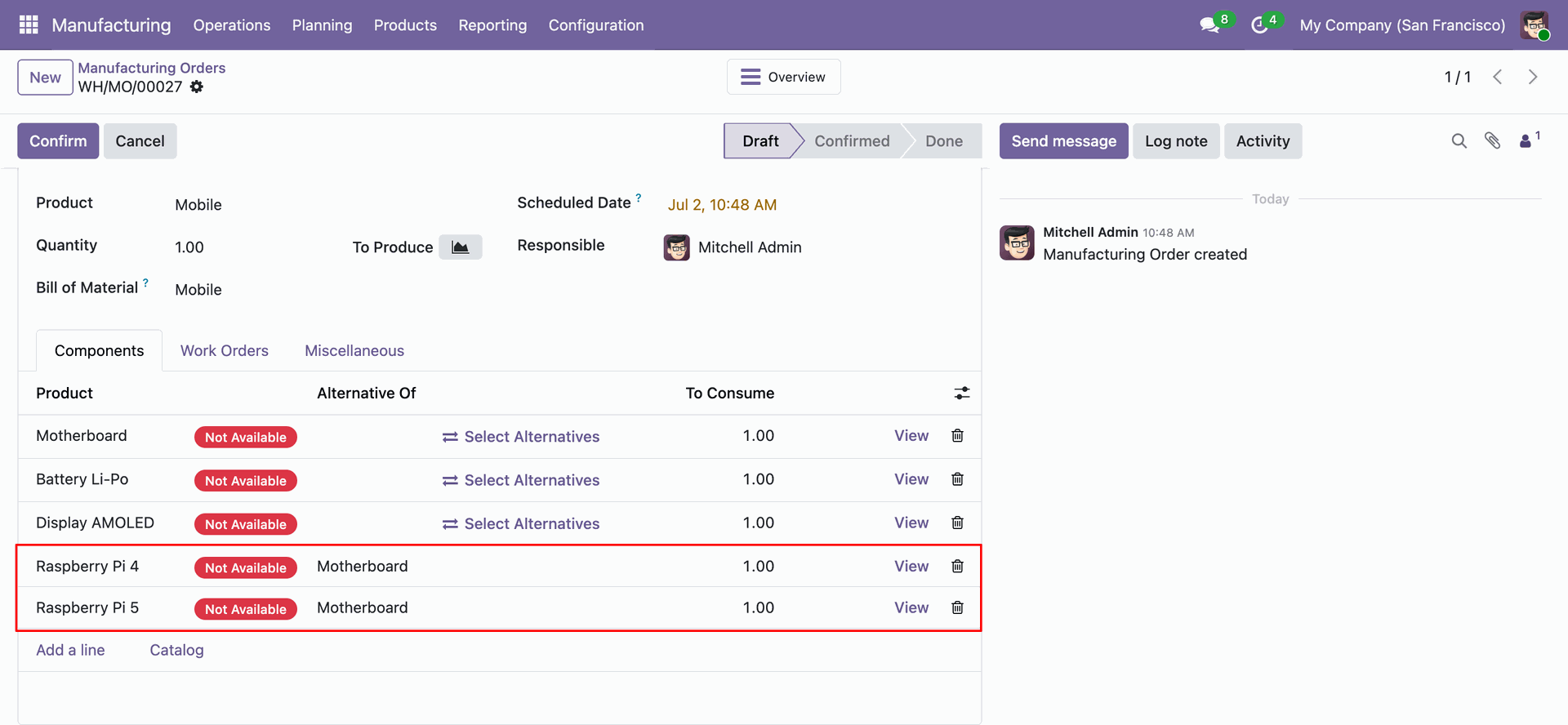The width and height of the screenshot is (1568, 725).
Task: Go to next record arrow
Action: coord(1533,77)
